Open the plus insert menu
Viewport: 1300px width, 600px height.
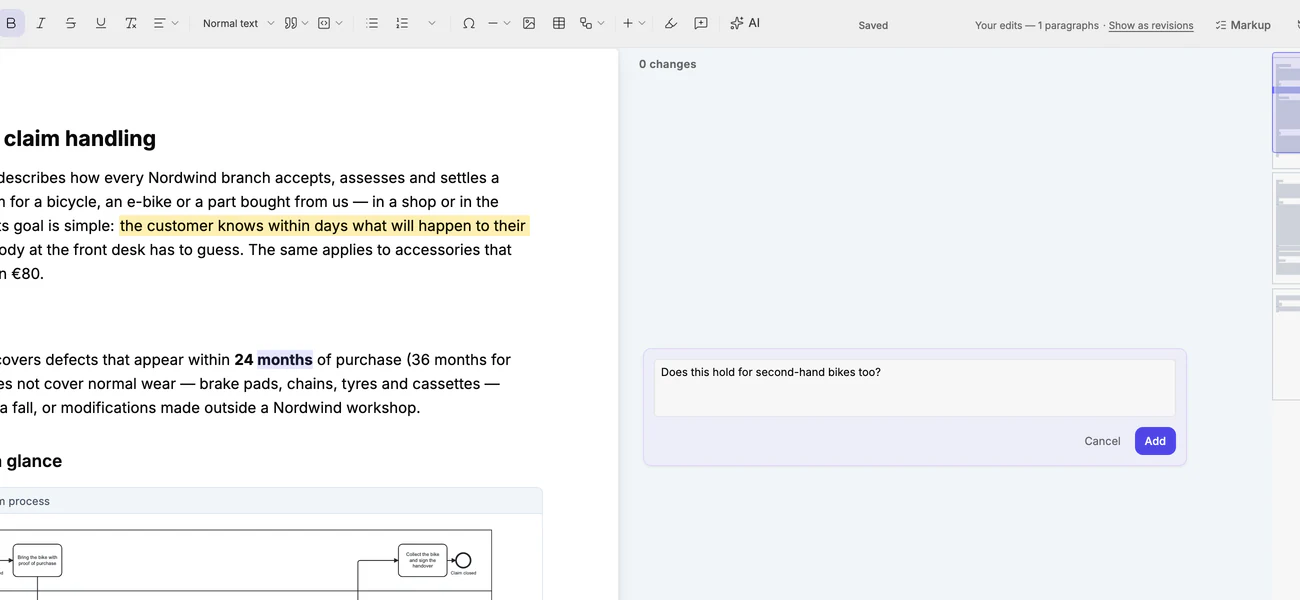(x=634, y=23)
